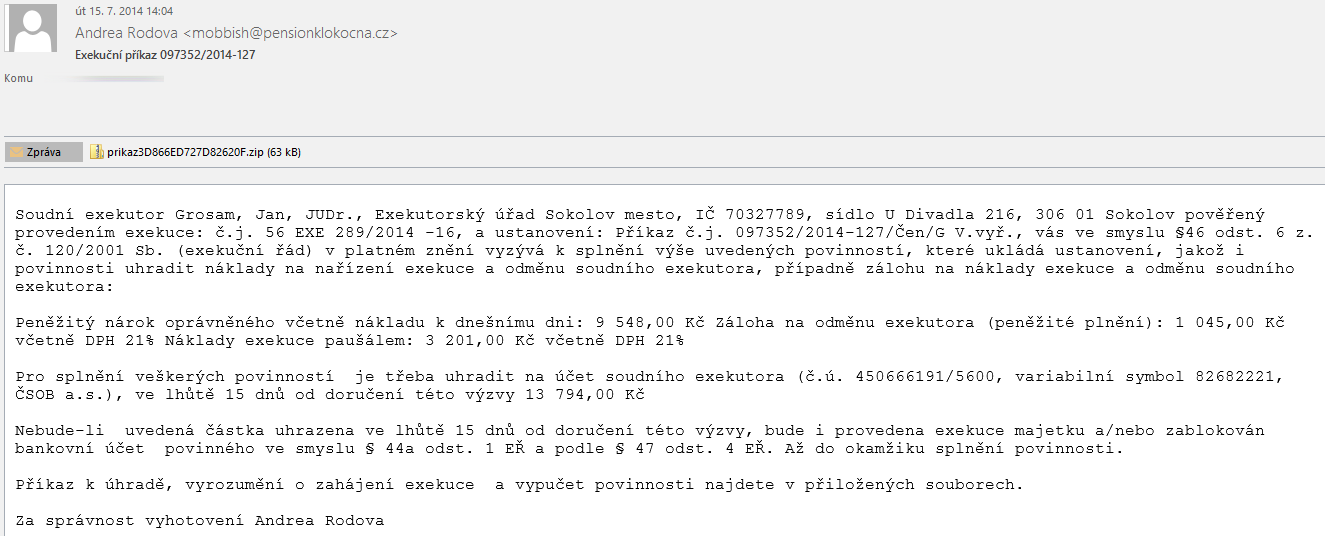1325x536 pixels.
Task: Click sender name Andrea Rodova
Action: coord(127,33)
